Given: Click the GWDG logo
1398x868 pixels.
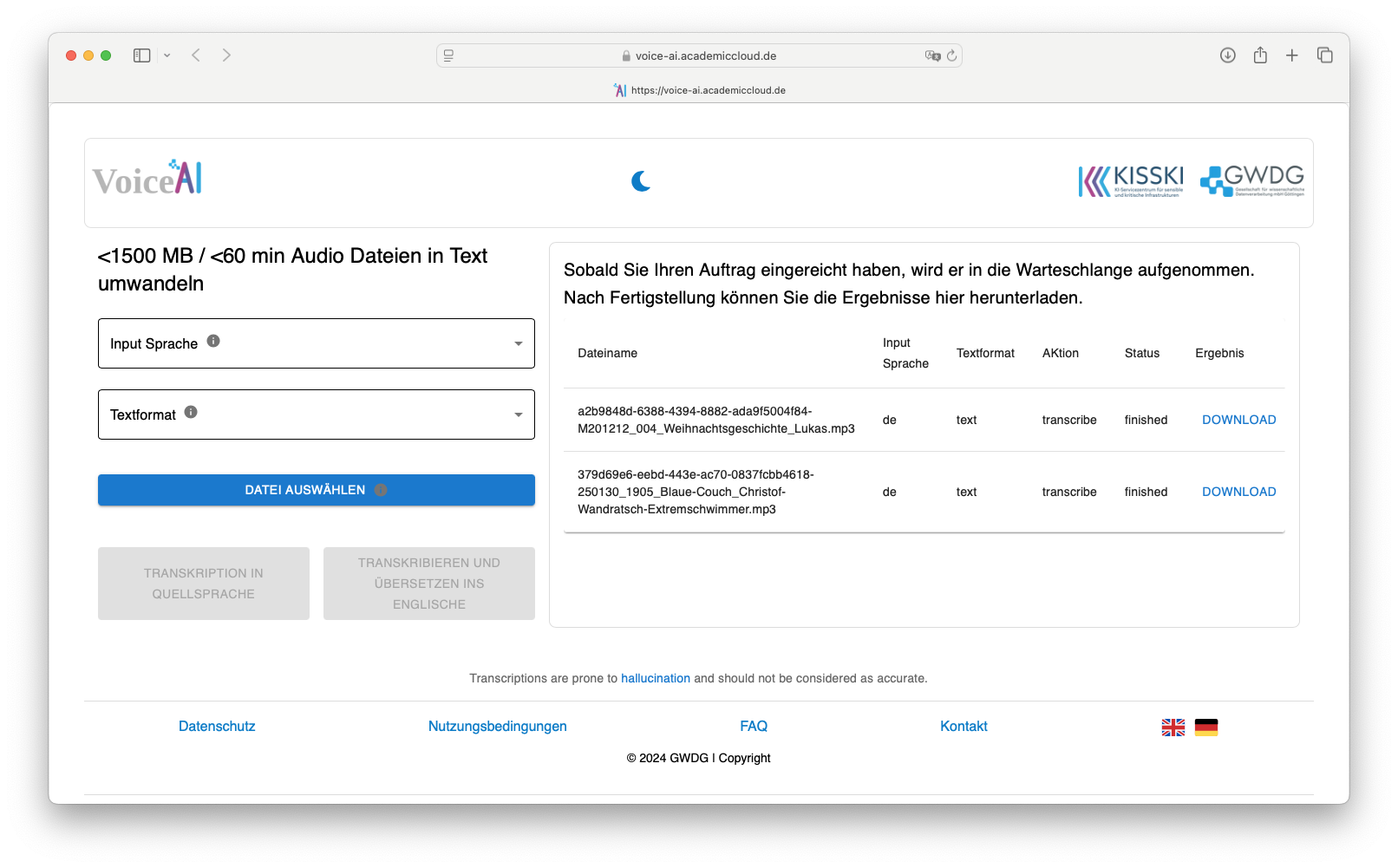Looking at the screenshot, I should tap(1251, 180).
